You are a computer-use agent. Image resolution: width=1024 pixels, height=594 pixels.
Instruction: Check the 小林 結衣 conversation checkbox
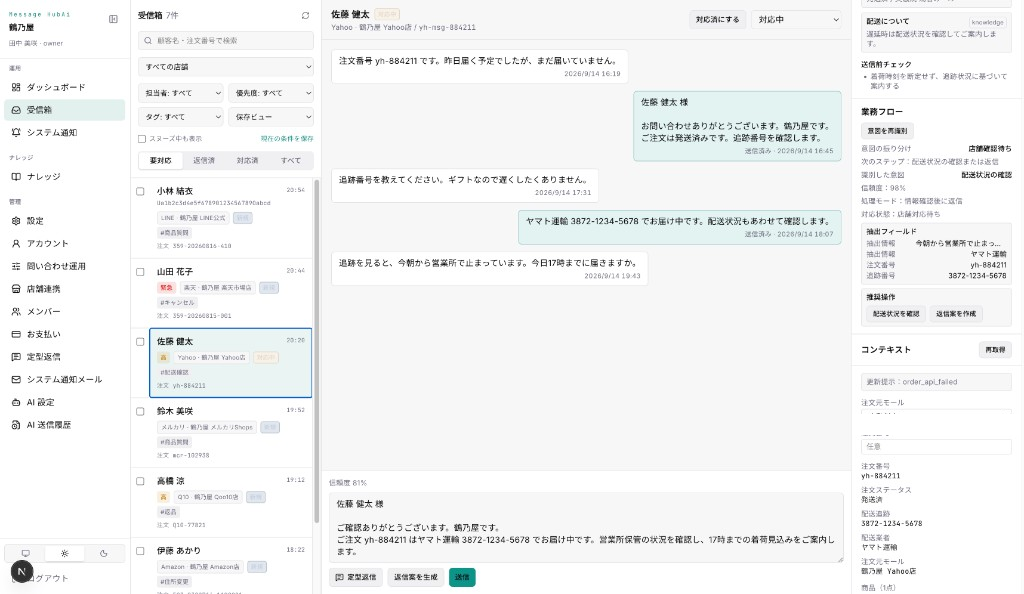(x=140, y=191)
